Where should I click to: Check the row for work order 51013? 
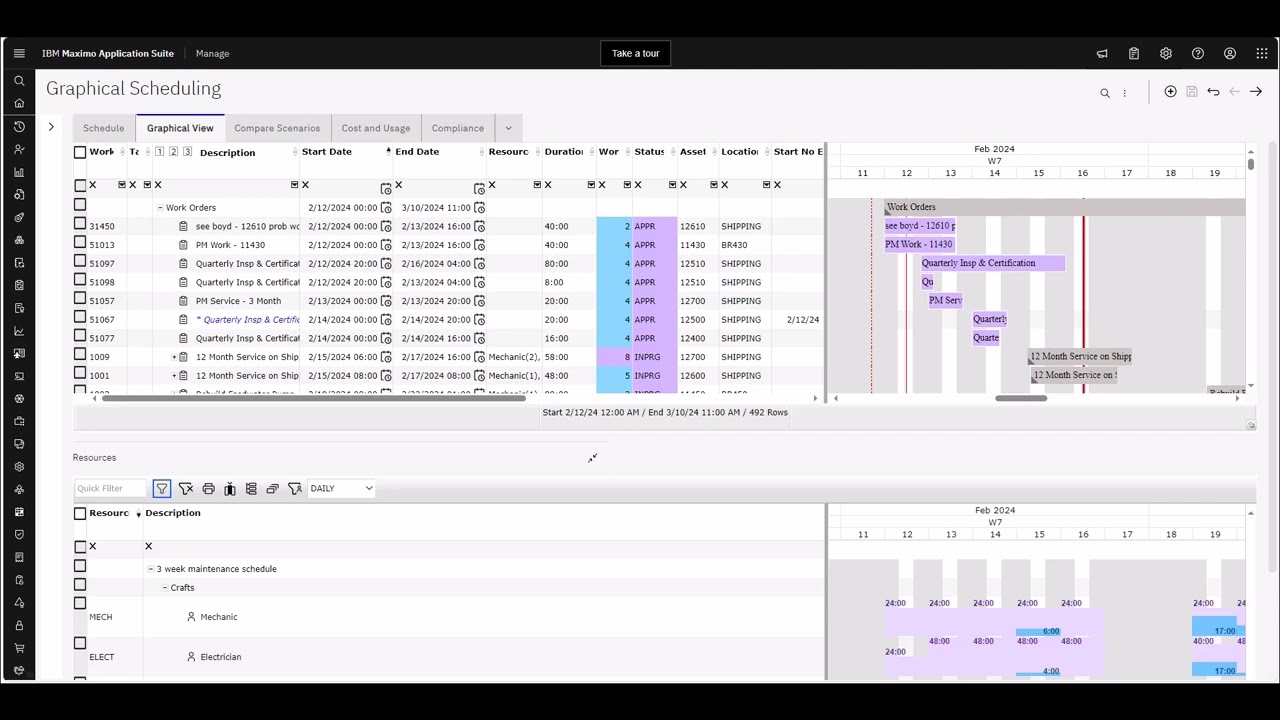click(80, 243)
